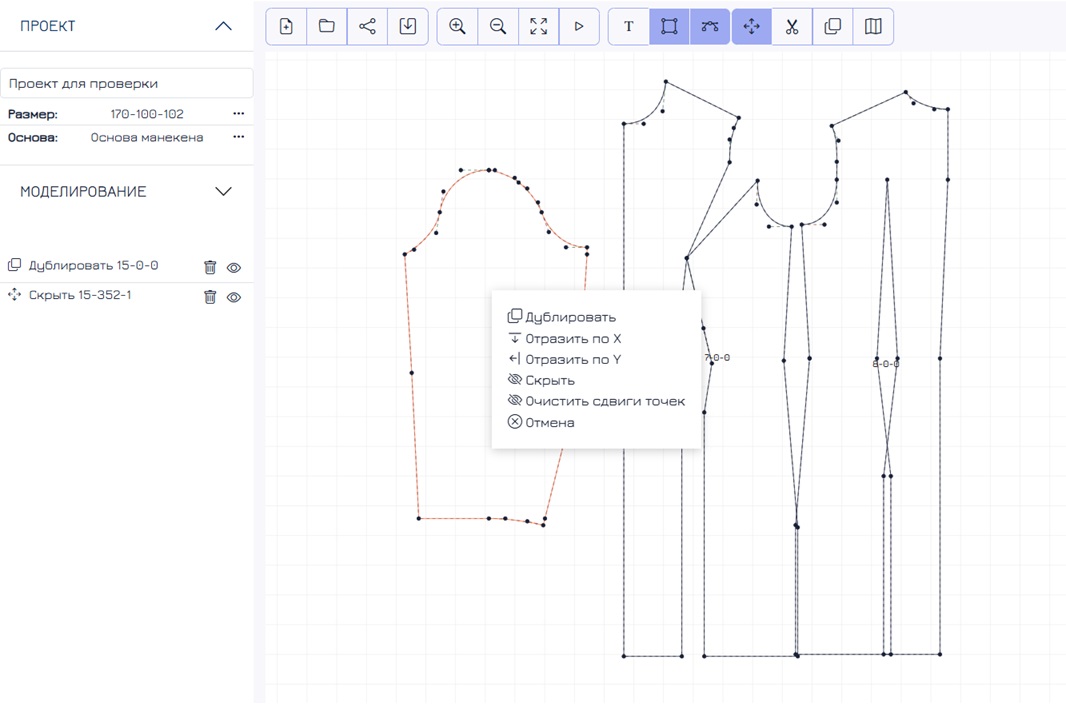
Task: Expand the МОДЕЛИРОВАНИЕ section chevron
Action: (x=223, y=192)
